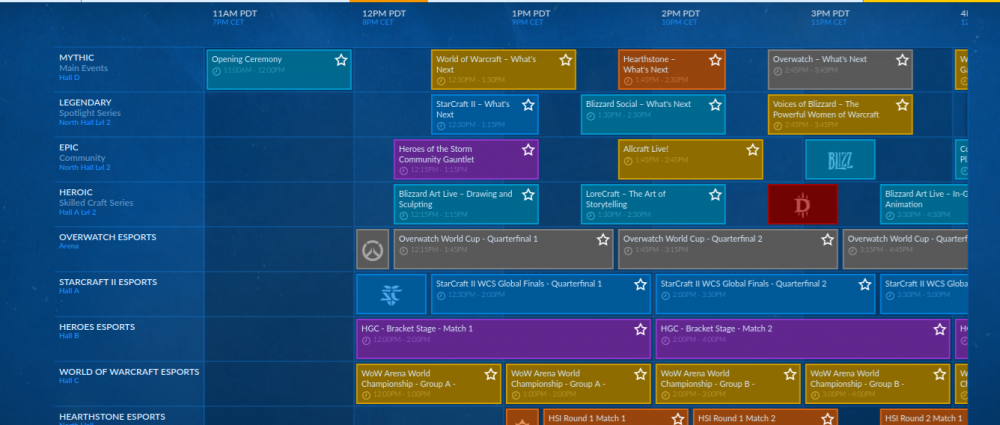The height and width of the screenshot is (425, 1000).
Task: Click the Hearthstone logo tile
Action: point(522,417)
